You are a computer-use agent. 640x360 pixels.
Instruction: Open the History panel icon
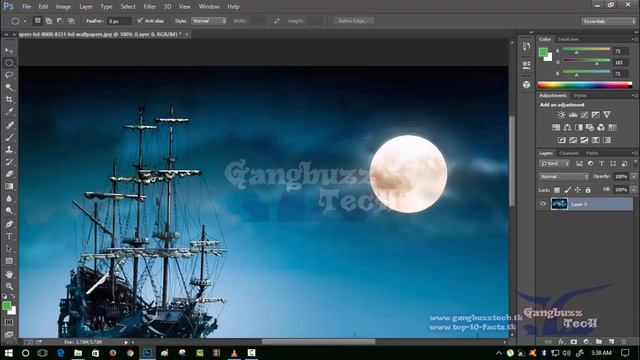[527, 46]
